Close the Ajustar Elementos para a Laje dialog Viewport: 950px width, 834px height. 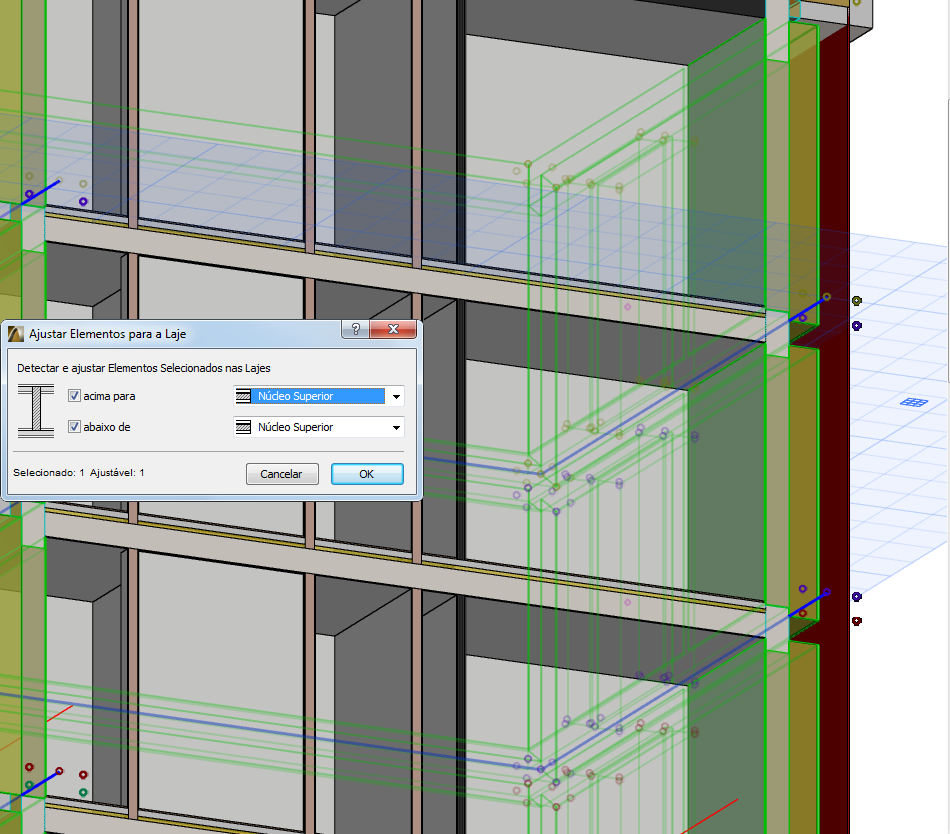pos(393,329)
